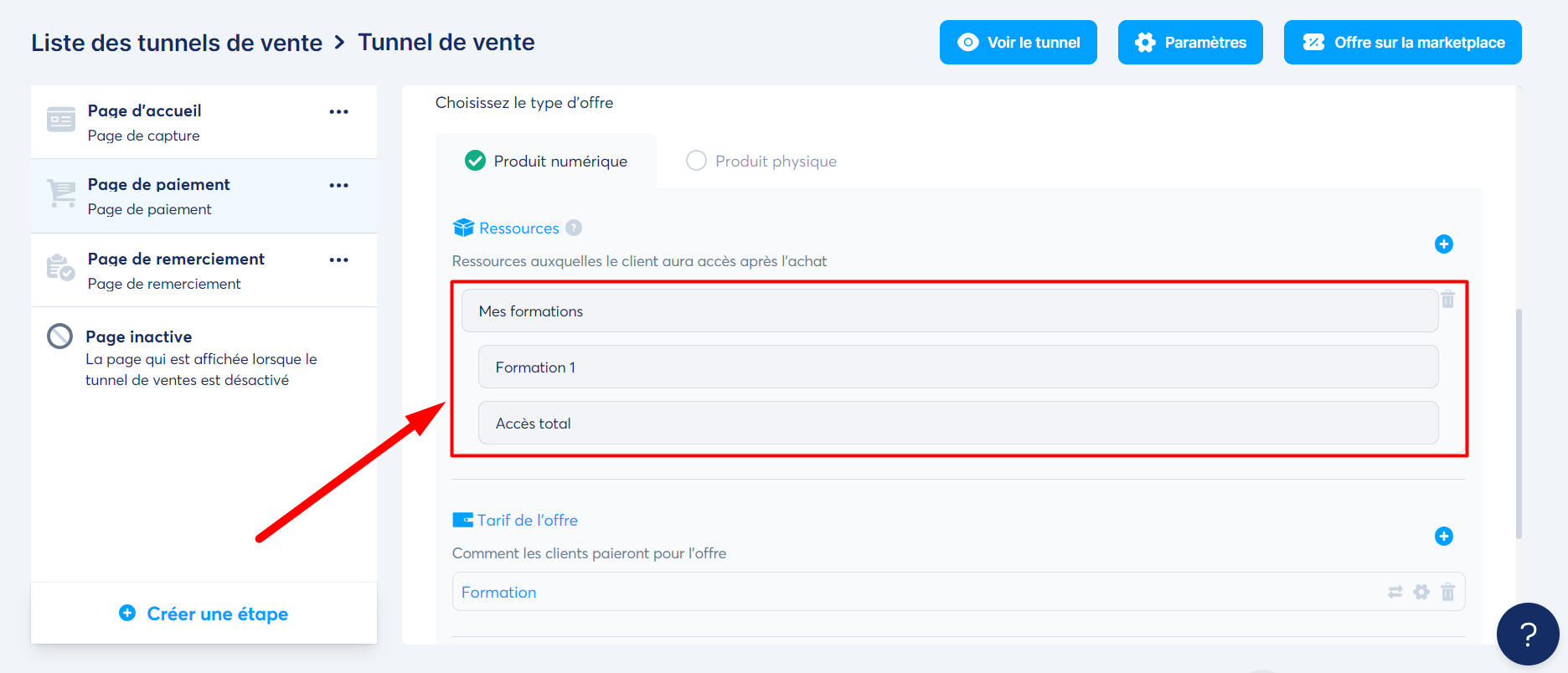
Task: Add a resource with the blue plus button
Action: click(x=1444, y=244)
